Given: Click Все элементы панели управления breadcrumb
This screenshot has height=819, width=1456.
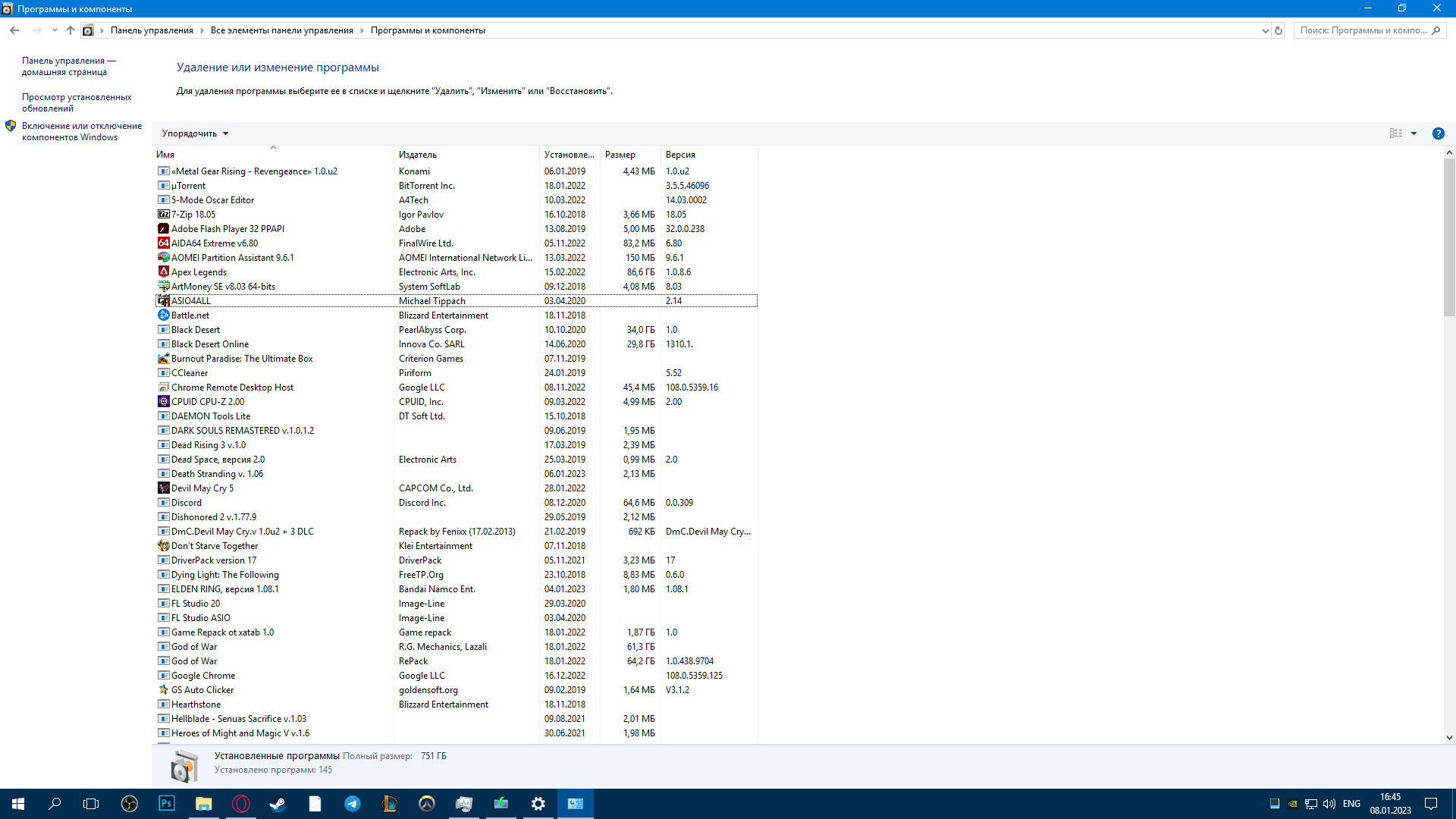Looking at the screenshot, I should coord(282,30).
